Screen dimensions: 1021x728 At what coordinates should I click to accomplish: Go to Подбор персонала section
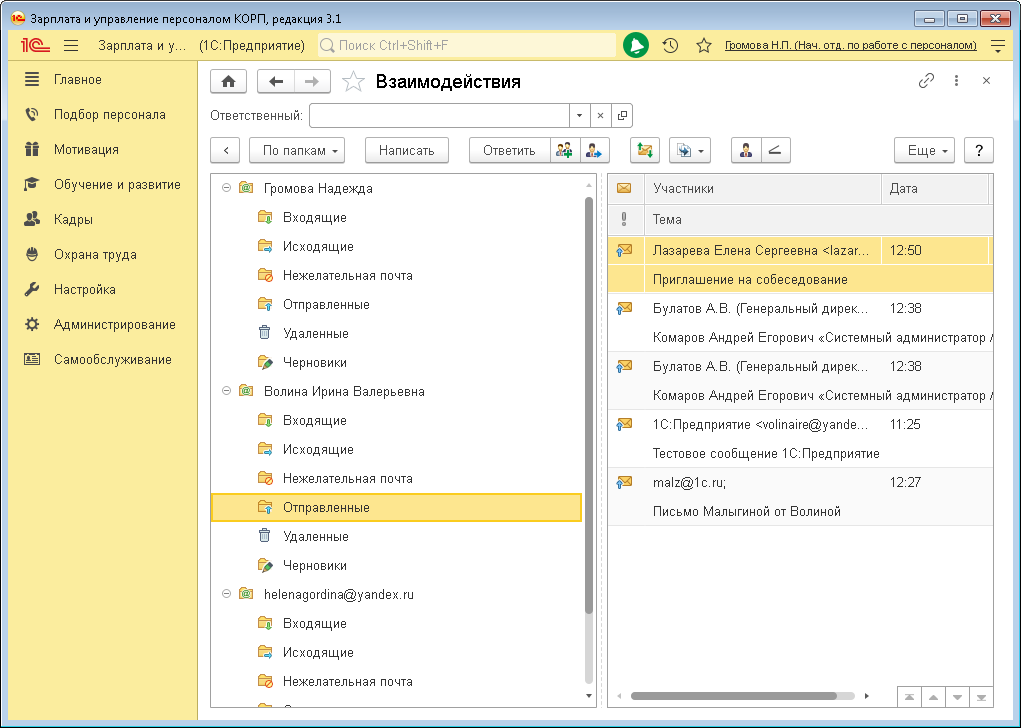point(109,114)
